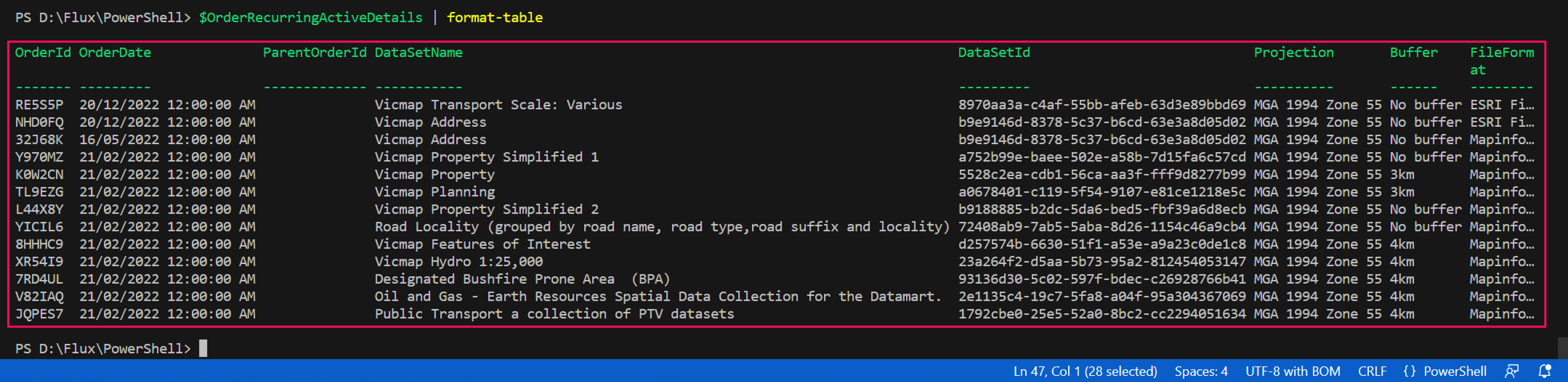Viewport: 1568px width, 382px height.
Task: Select order id L44X8Y
Action: 39,209
